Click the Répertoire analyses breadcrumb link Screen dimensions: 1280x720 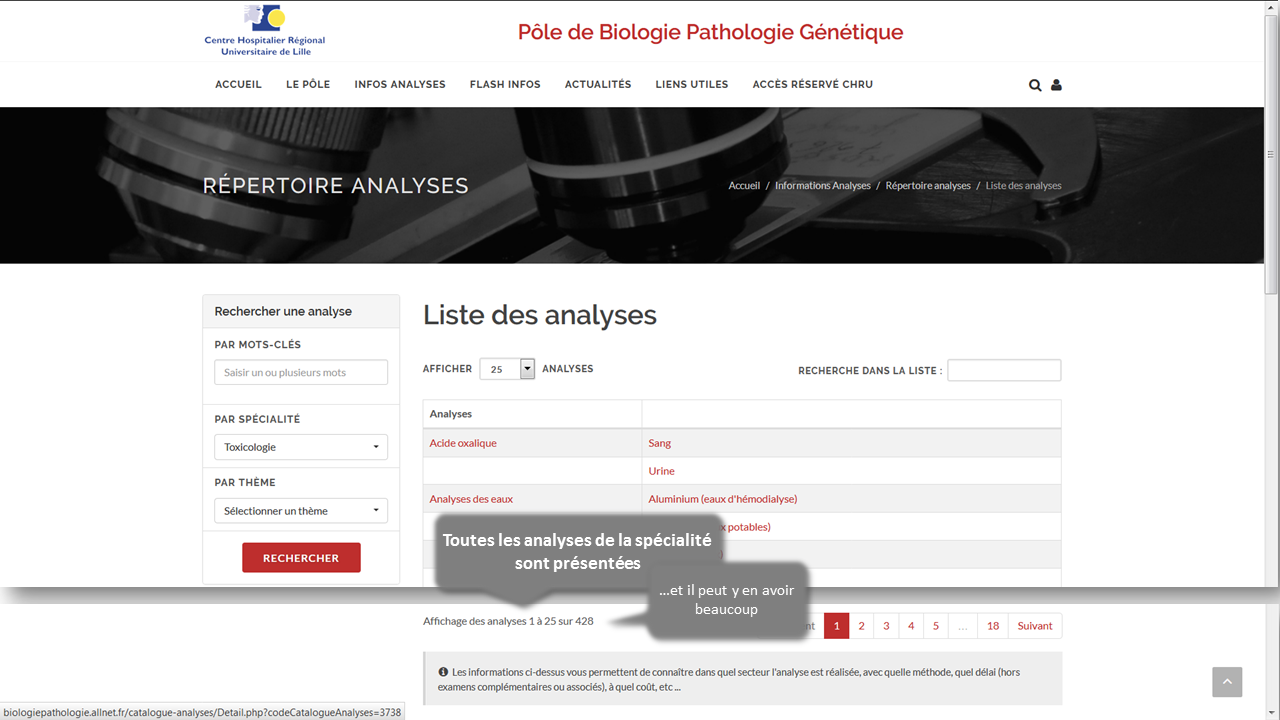pyautogui.click(x=928, y=186)
